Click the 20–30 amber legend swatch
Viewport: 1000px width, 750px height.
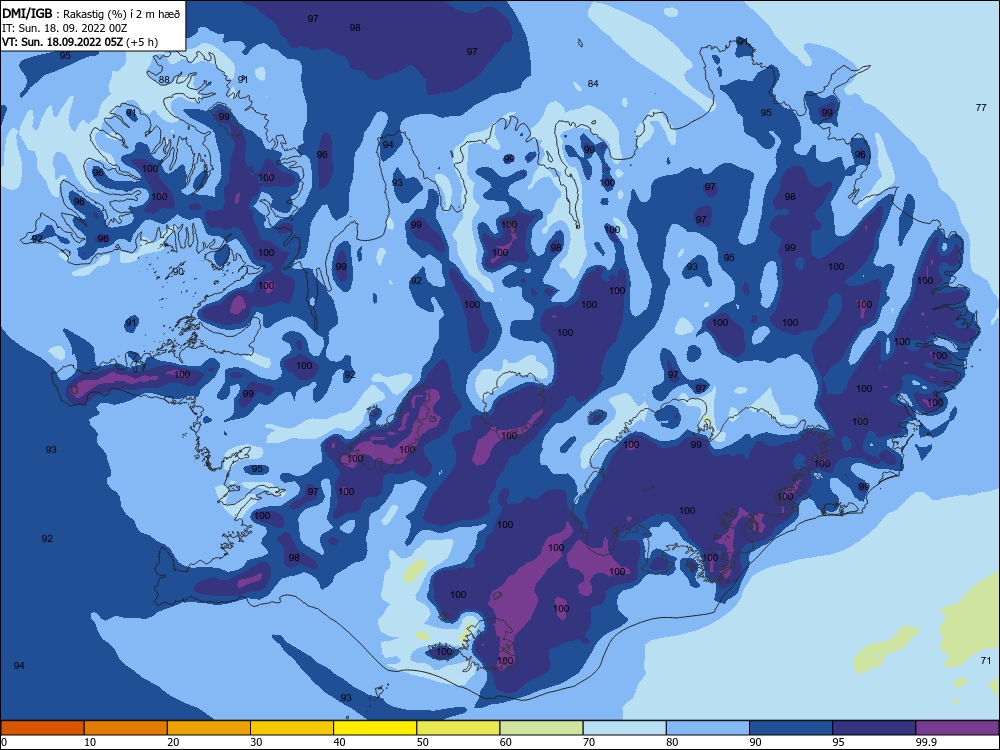(x=209, y=728)
